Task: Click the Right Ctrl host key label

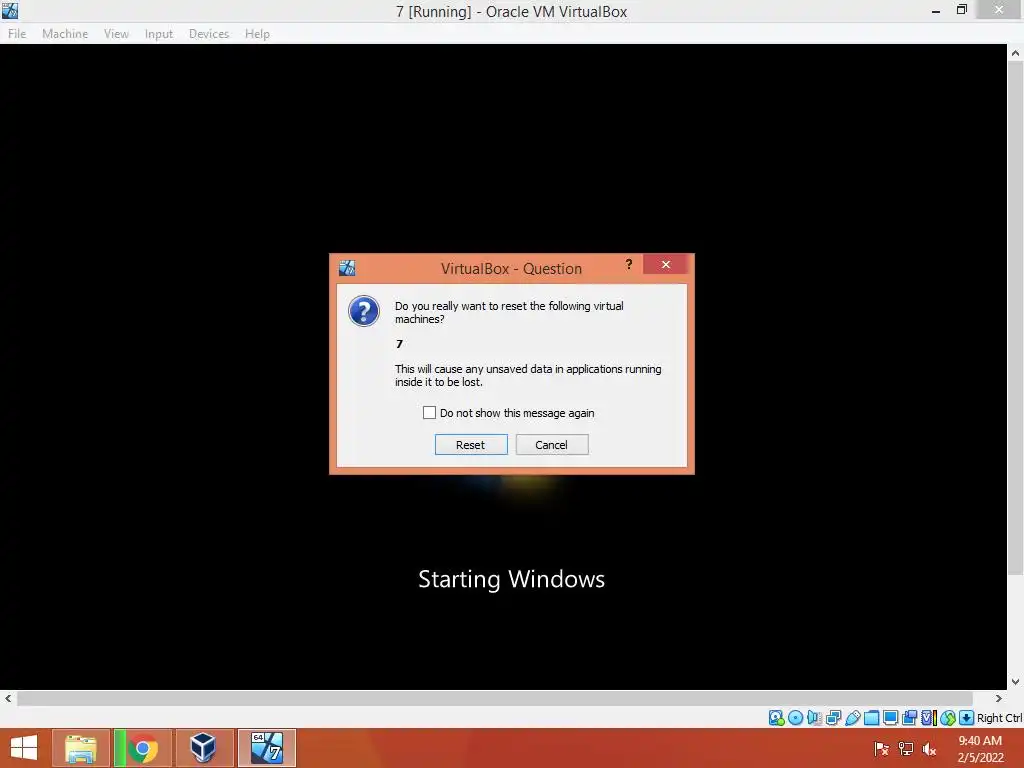Action: pos(999,718)
